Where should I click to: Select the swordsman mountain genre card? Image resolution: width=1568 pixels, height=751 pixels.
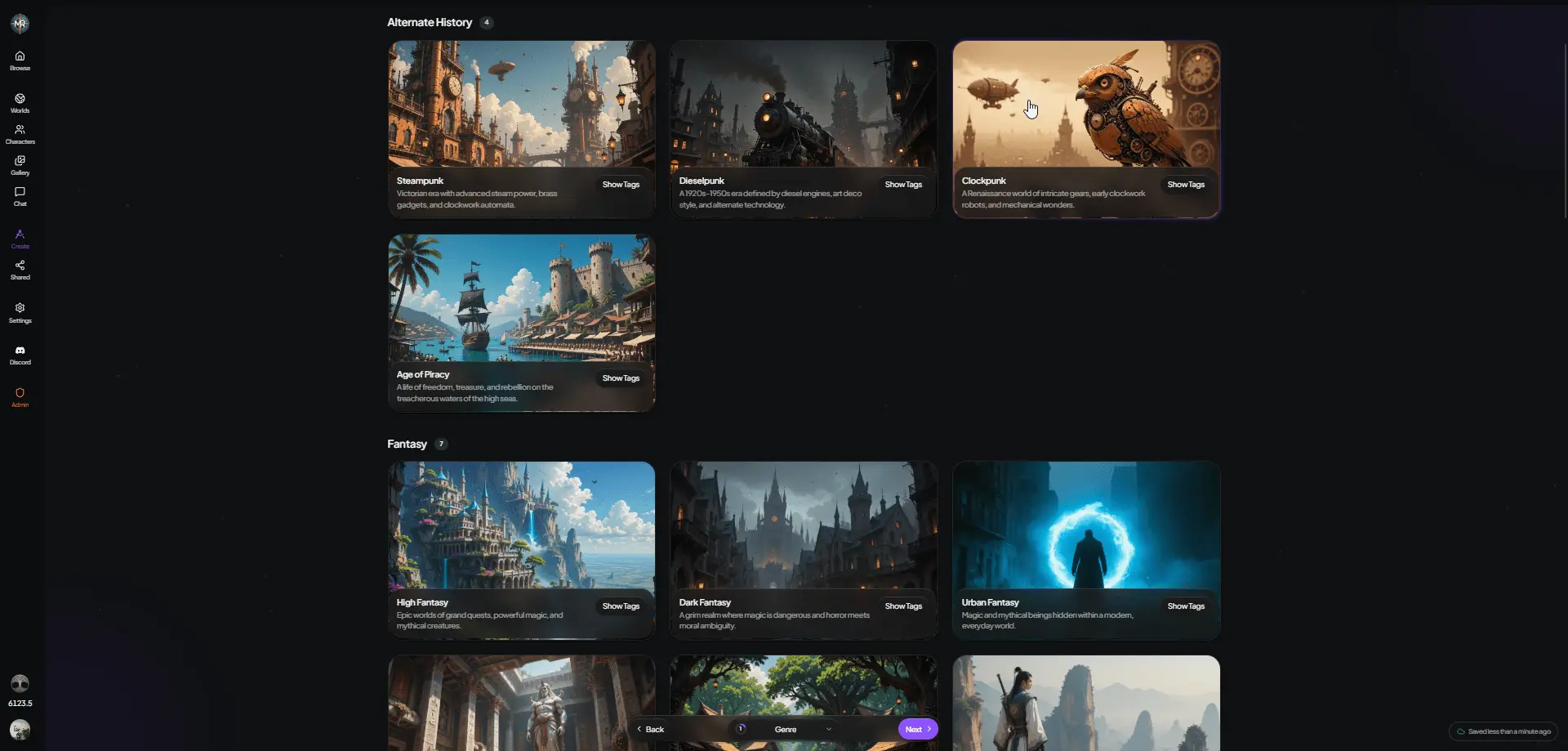point(1086,703)
